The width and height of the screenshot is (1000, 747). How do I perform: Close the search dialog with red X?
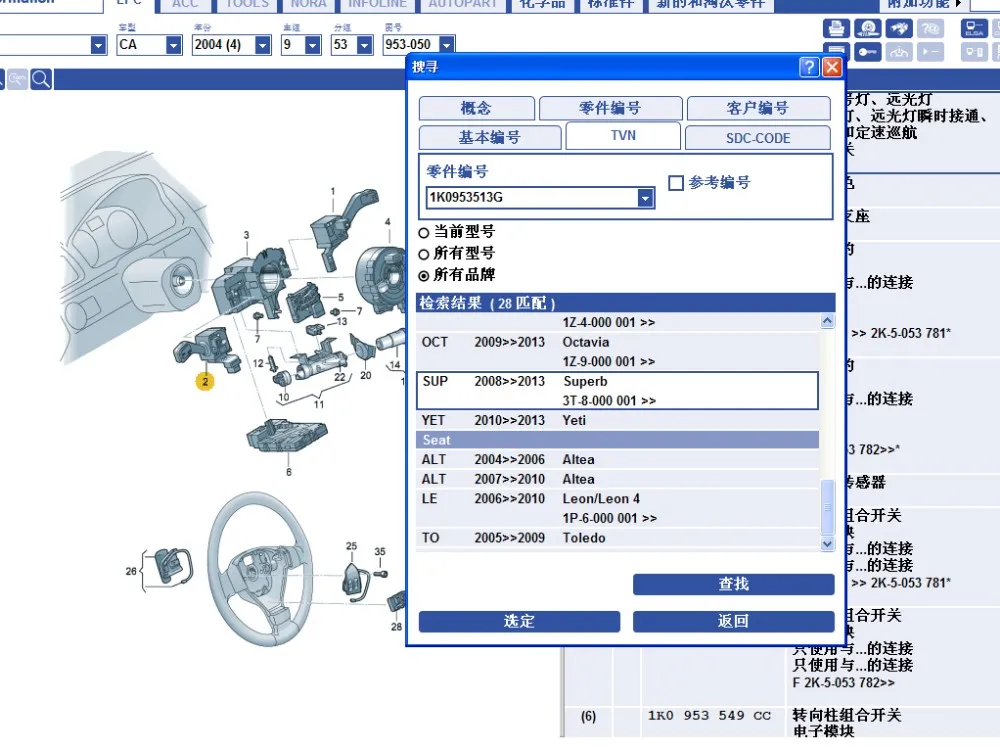click(832, 67)
